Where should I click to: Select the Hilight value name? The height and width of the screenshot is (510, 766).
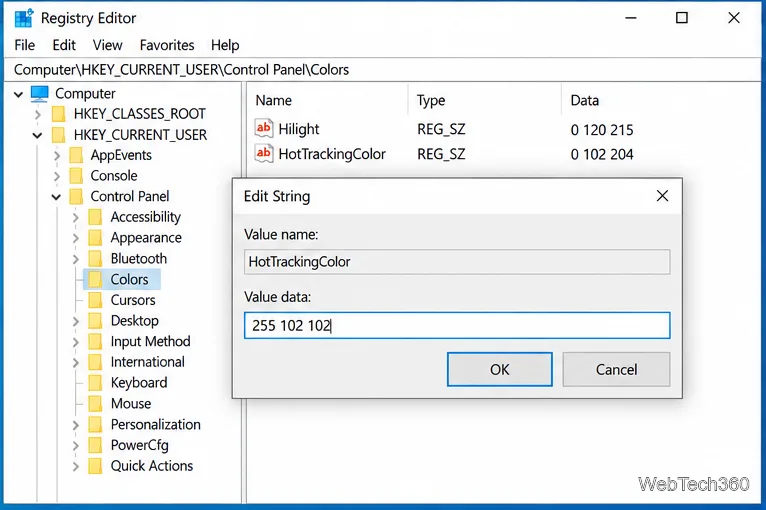[299, 129]
